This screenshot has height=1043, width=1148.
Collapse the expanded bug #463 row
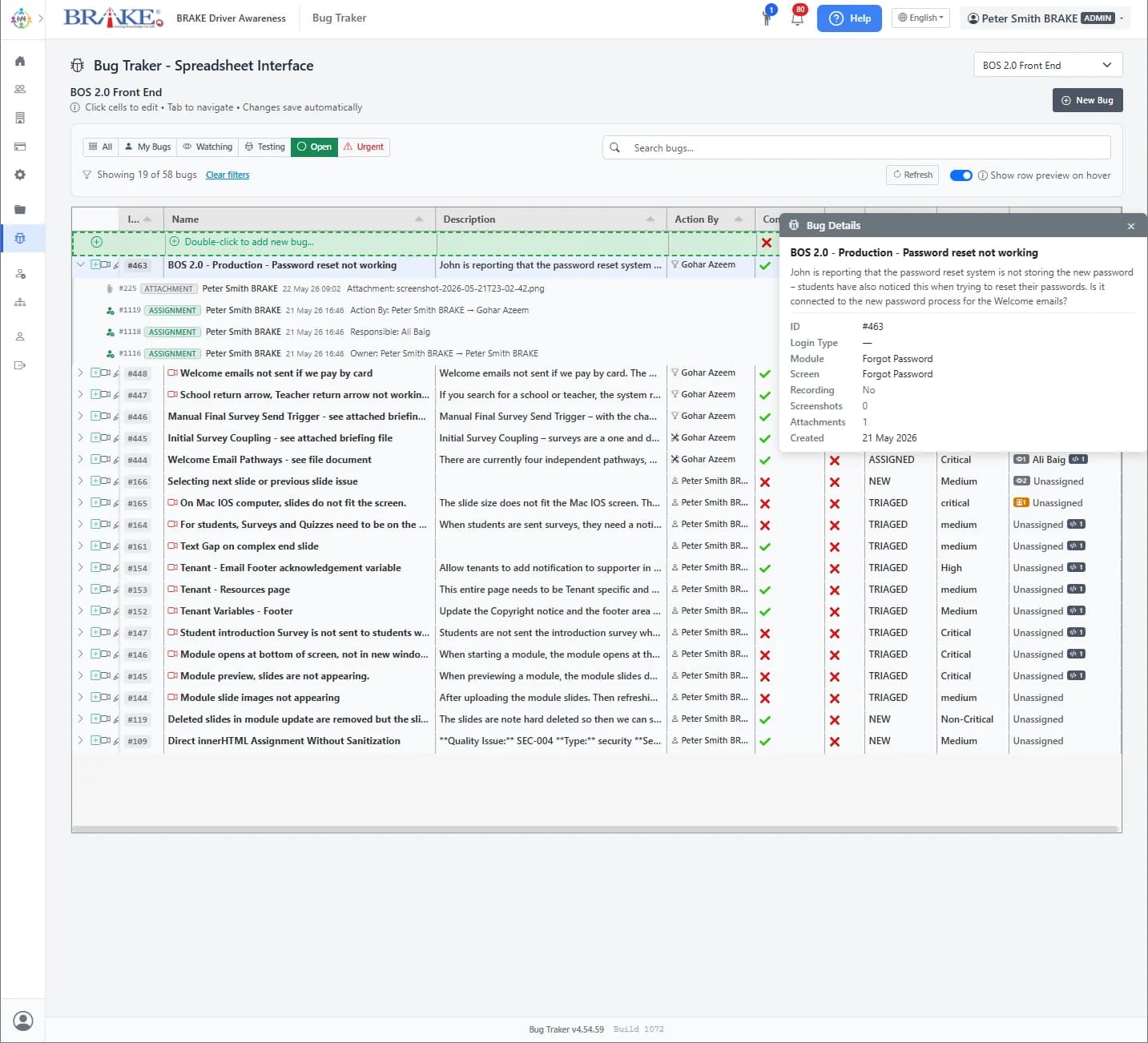pos(80,264)
